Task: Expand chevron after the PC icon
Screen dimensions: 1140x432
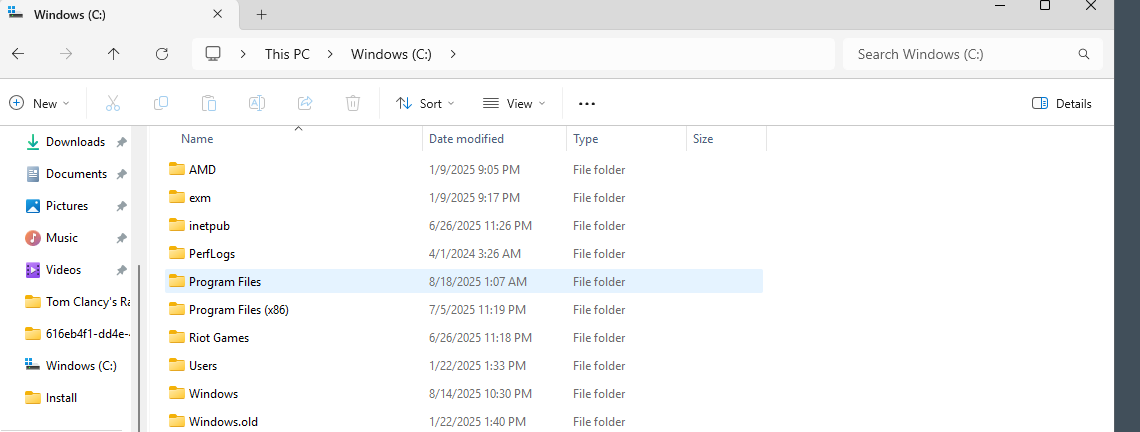Action: tap(243, 54)
